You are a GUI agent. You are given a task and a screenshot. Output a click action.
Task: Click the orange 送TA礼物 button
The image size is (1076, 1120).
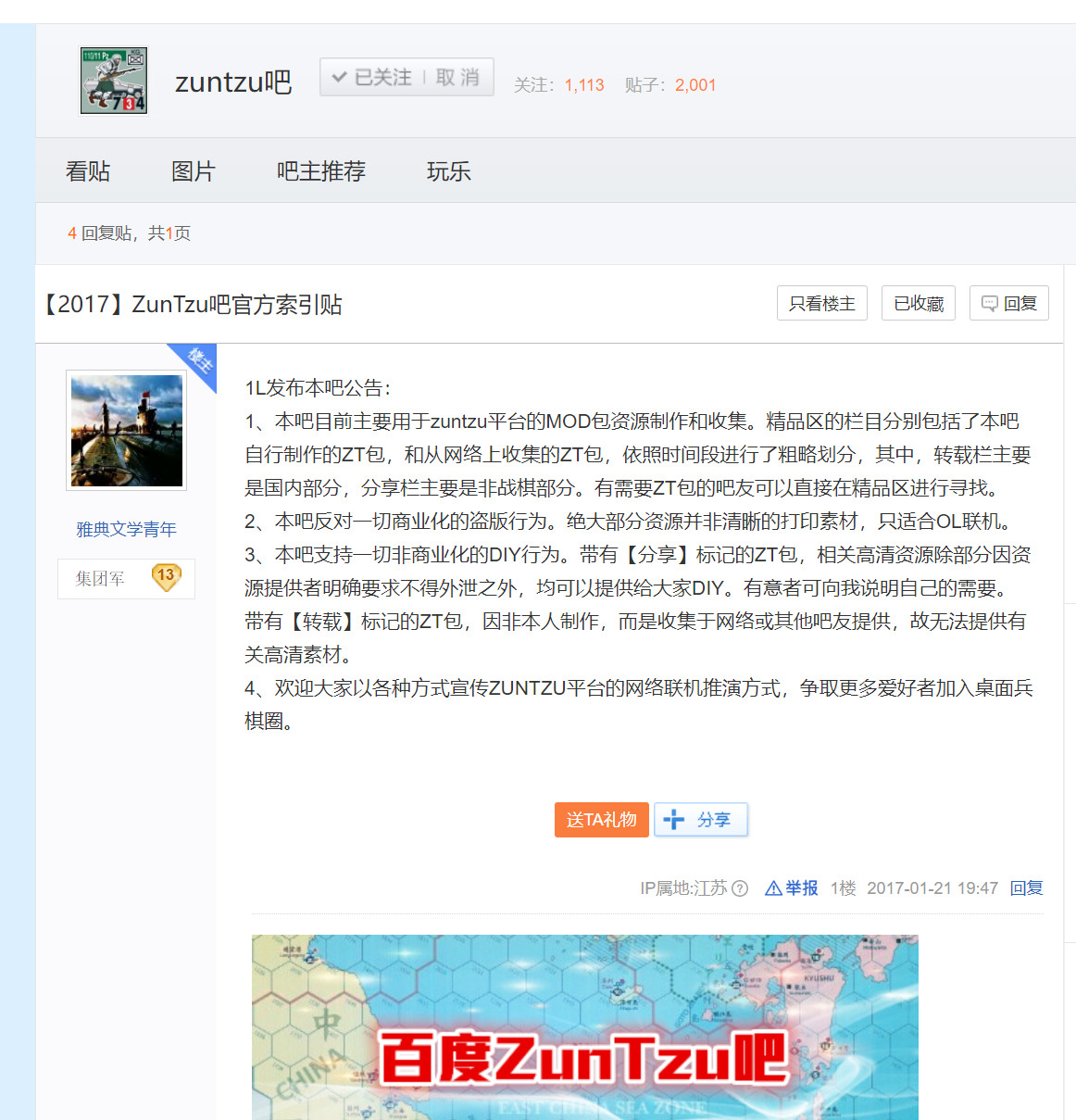(x=602, y=819)
